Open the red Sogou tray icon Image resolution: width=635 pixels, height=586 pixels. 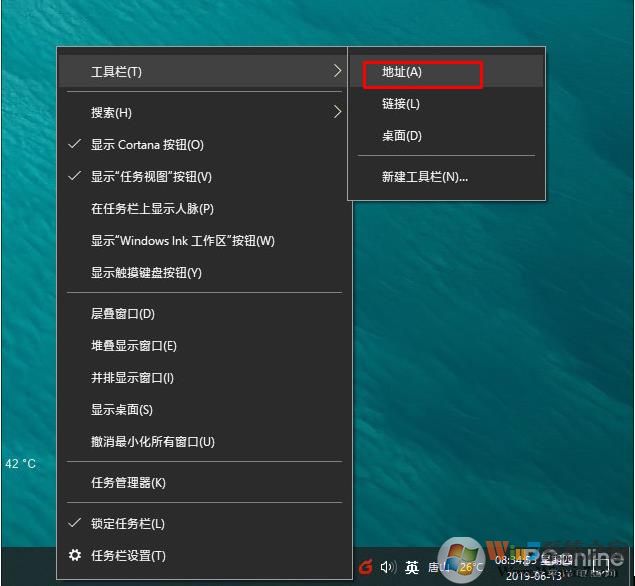pos(366,567)
